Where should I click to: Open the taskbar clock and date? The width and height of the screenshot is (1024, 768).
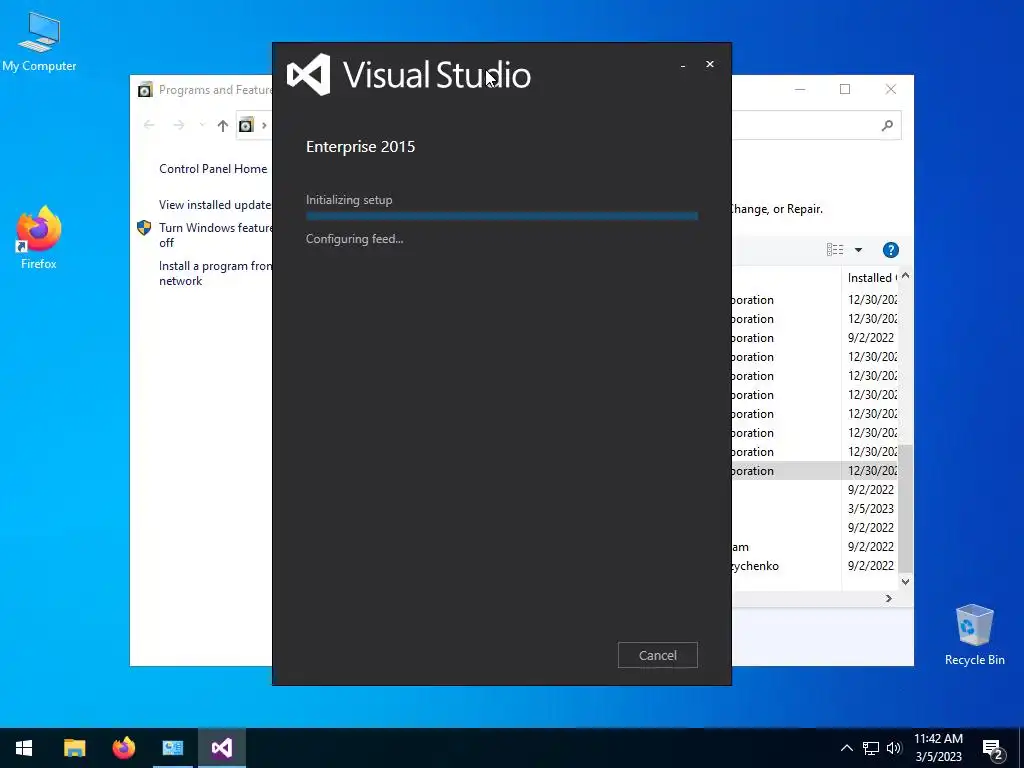point(938,748)
